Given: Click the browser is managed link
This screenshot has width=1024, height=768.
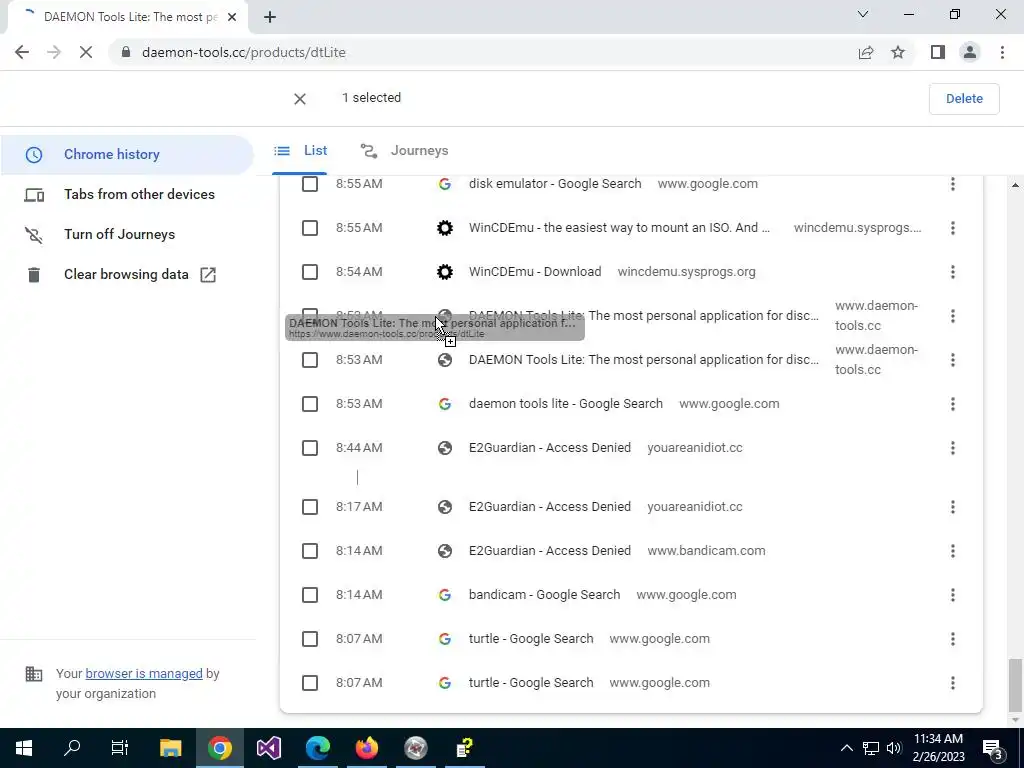Looking at the screenshot, I should [144, 674].
